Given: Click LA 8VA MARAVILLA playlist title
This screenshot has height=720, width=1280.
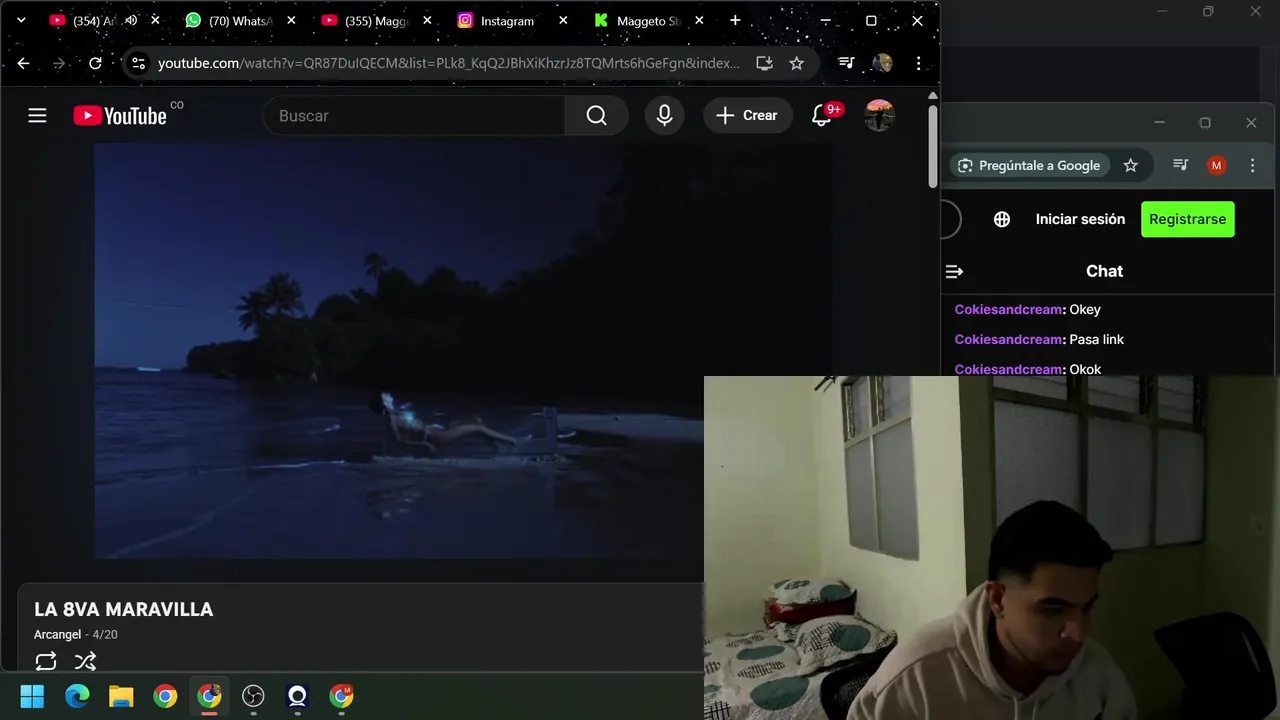Looking at the screenshot, I should tap(124, 610).
